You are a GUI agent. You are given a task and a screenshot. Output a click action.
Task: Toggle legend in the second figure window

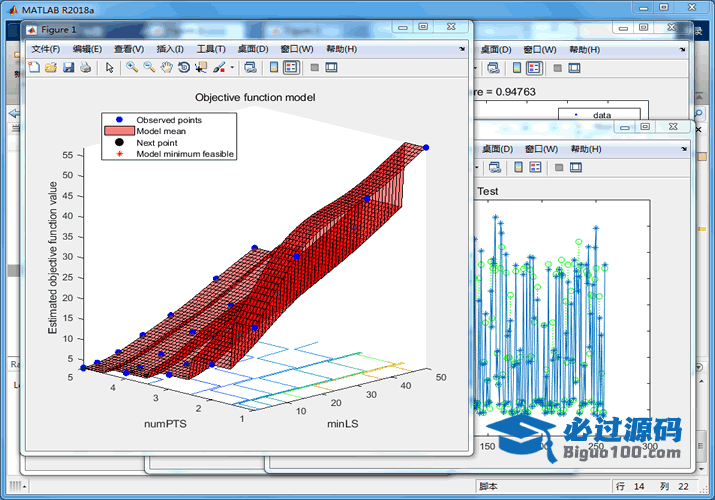tap(534, 68)
